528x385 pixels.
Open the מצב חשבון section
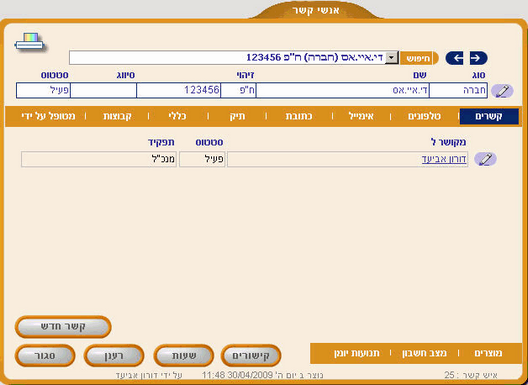424,353
